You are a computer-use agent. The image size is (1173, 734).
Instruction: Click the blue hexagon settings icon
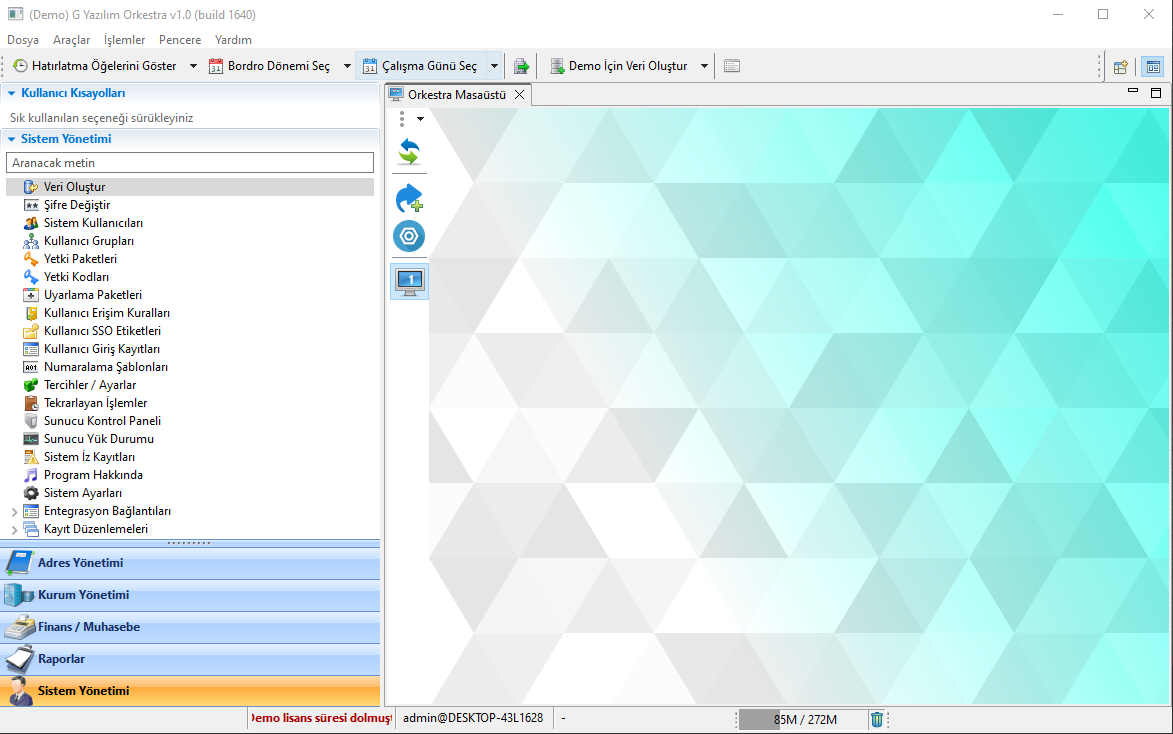[x=409, y=236]
